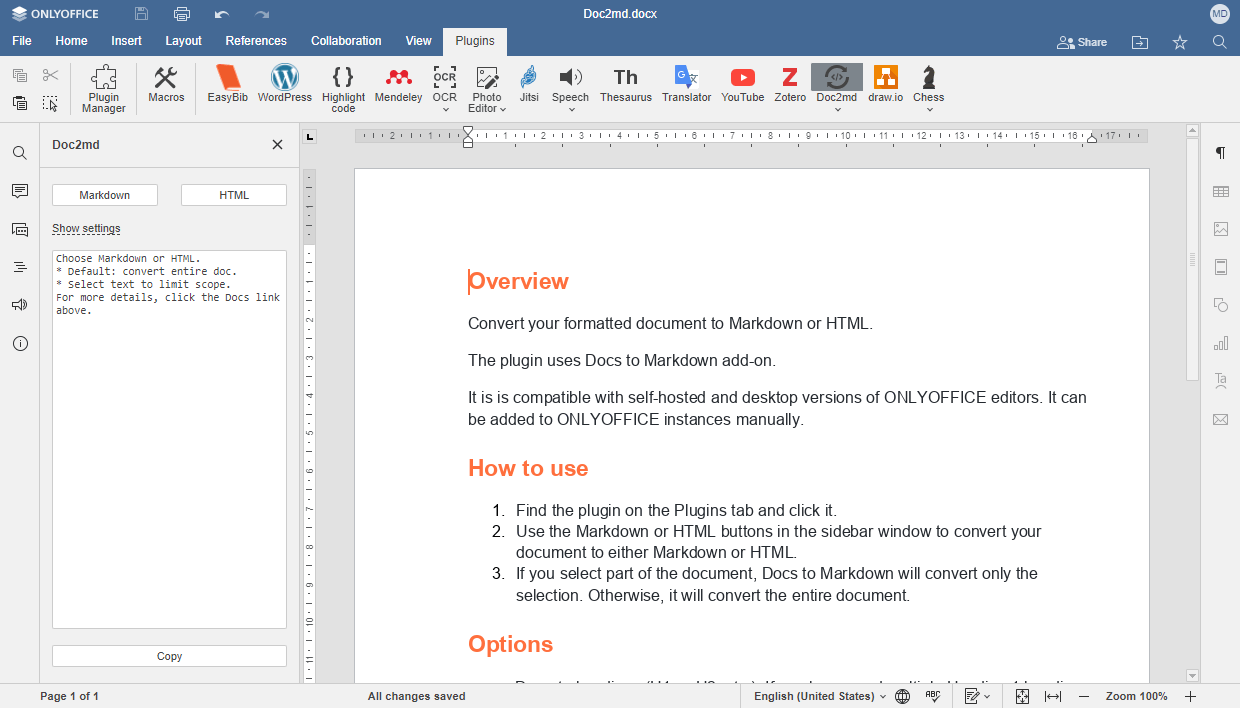Click the Open file location icon
1240x708 pixels.
[1140, 42]
